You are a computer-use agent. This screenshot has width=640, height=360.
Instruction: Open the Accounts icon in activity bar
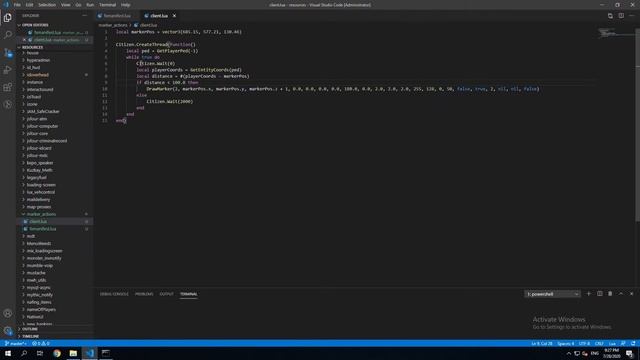point(8,313)
